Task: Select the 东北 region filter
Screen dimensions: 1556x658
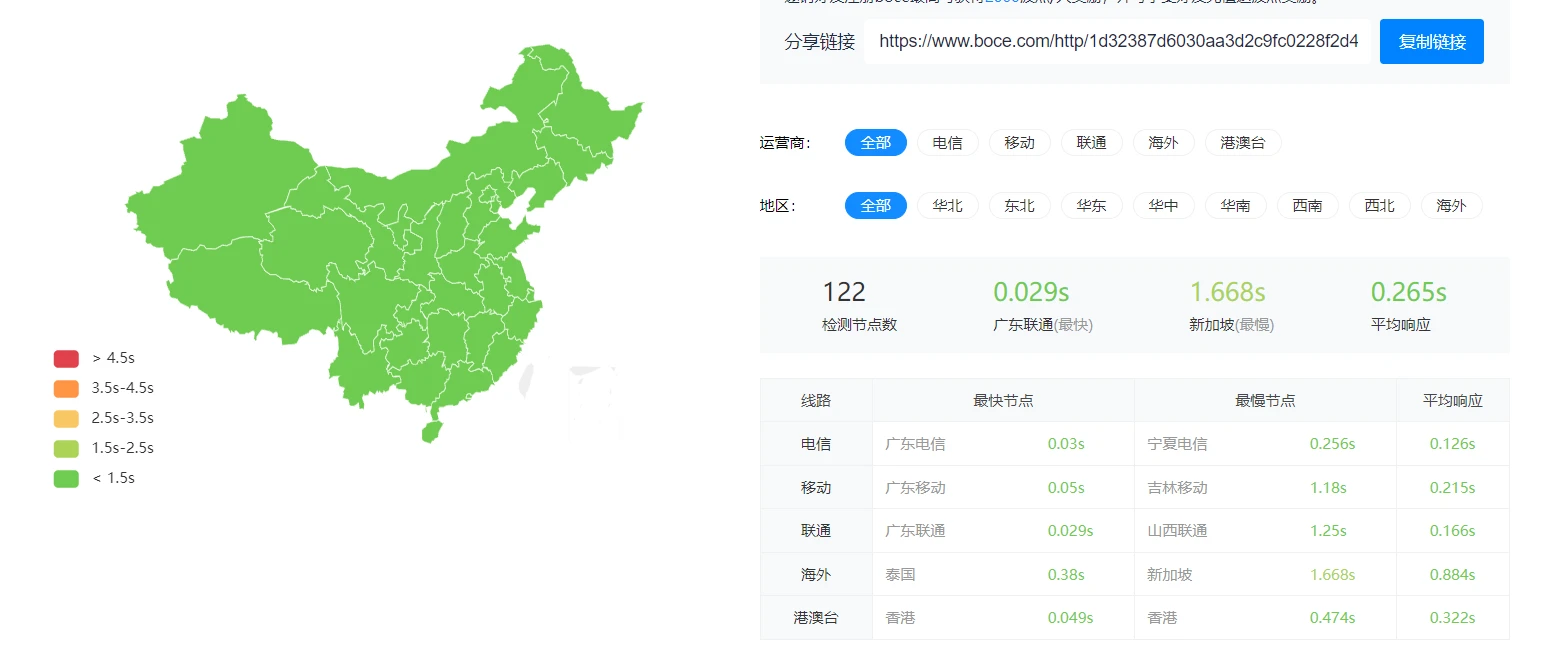Action: [x=1019, y=206]
